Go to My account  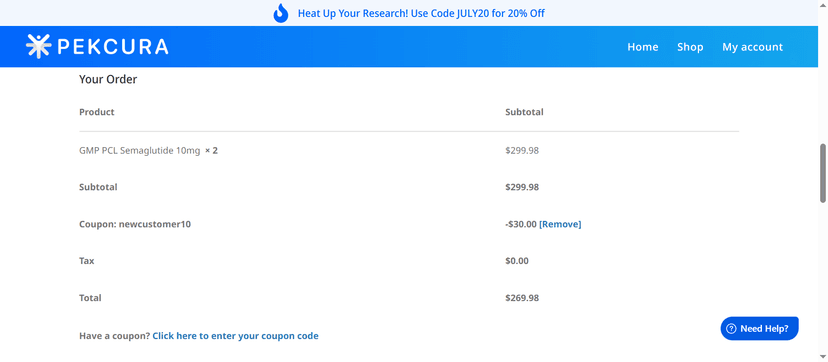point(752,47)
